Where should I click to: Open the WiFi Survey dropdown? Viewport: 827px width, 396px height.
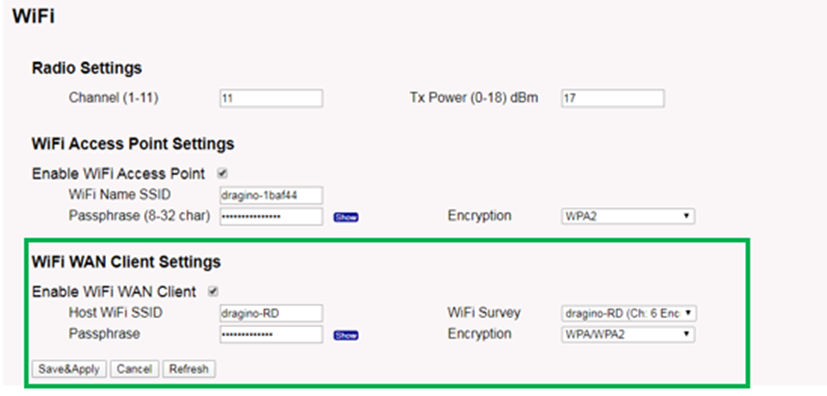628,314
